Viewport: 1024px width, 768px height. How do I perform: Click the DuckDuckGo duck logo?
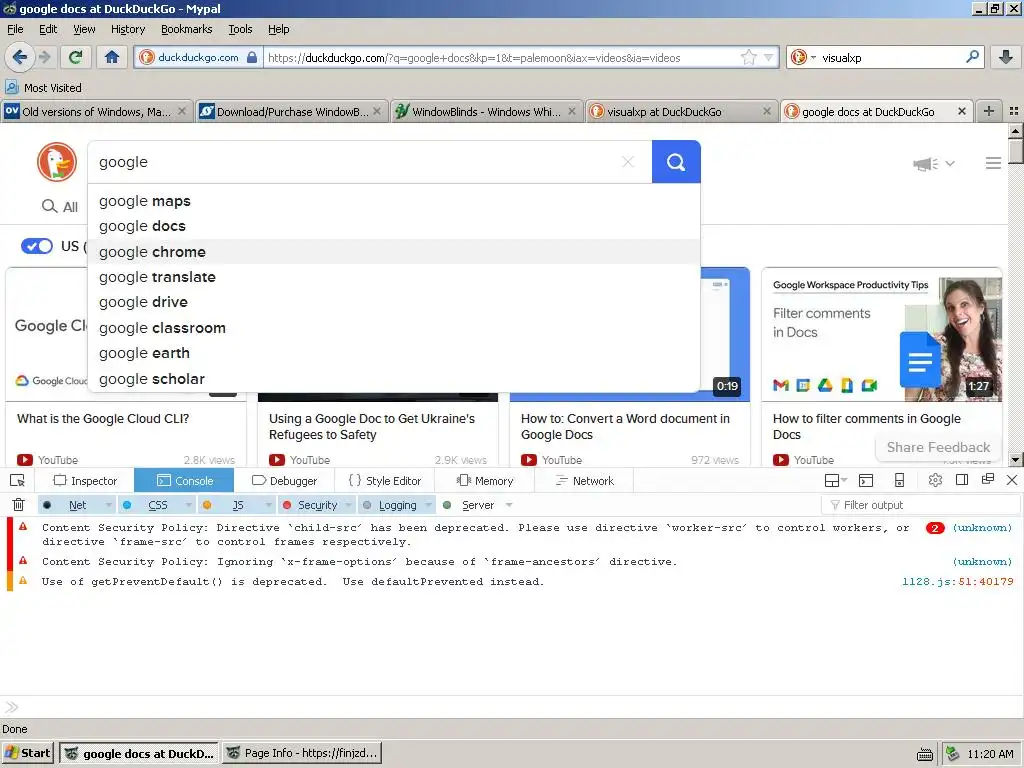point(57,162)
